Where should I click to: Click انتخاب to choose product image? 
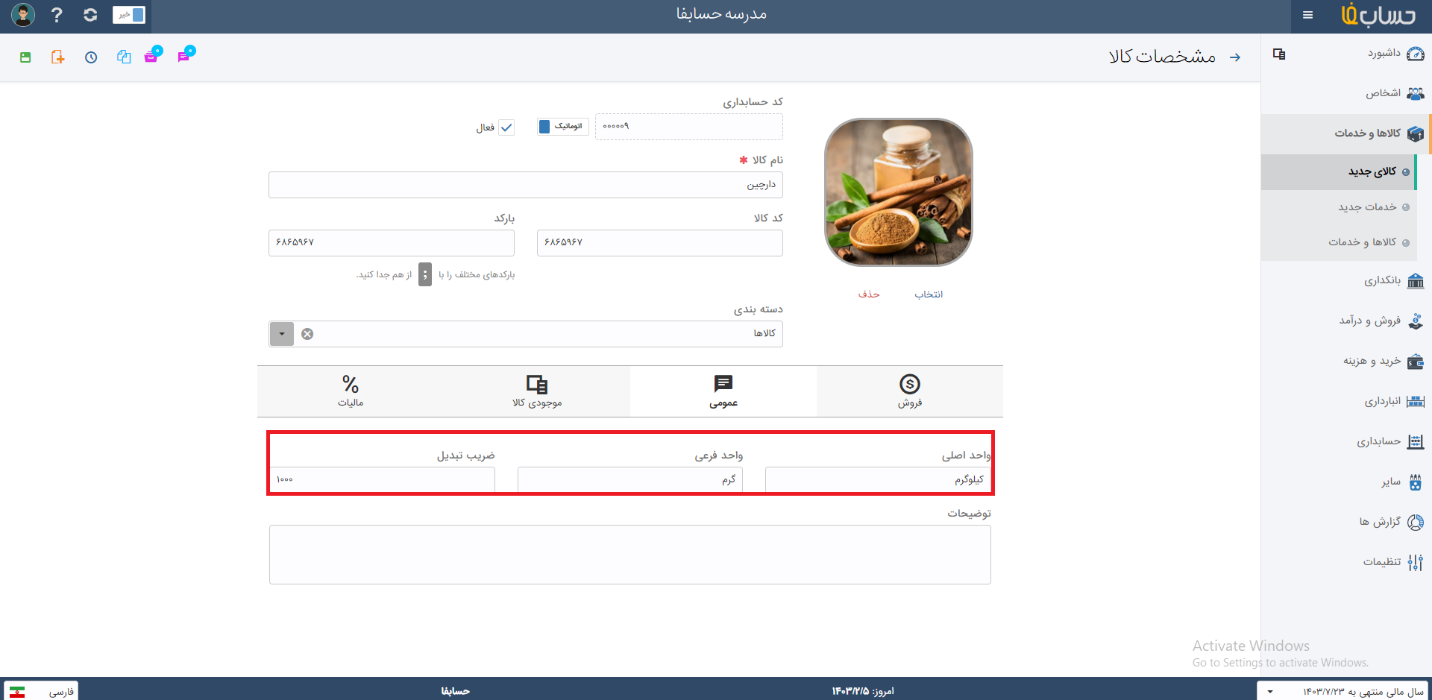point(929,294)
